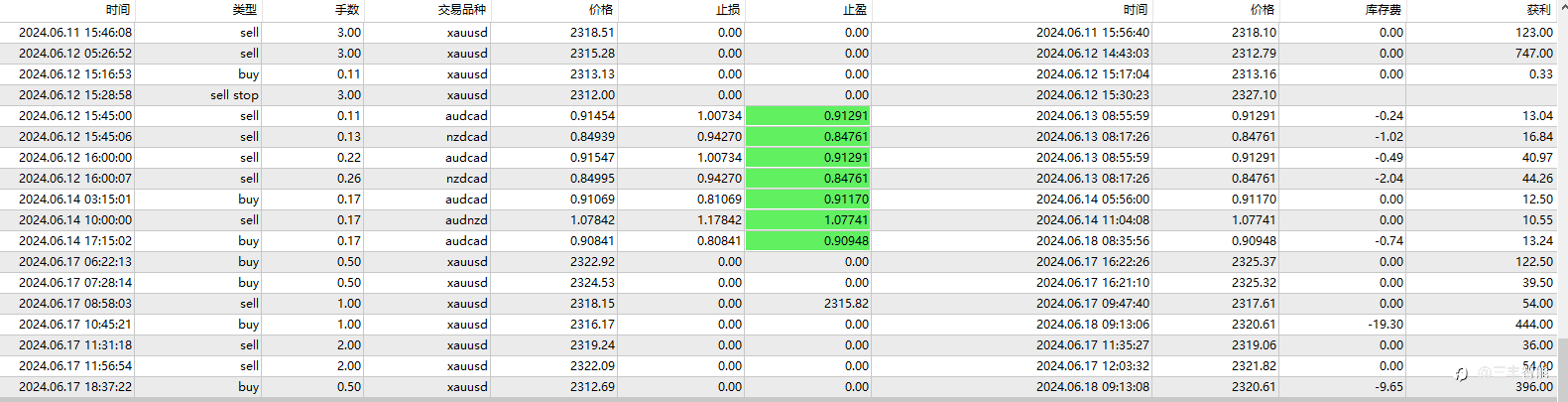Click close price 2318.10
This screenshot has height=402, width=1568.
(x=1255, y=32)
